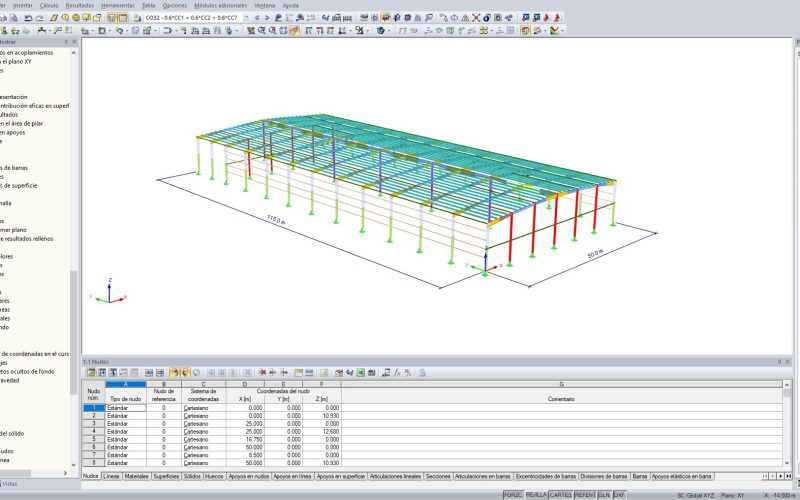The width and height of the screenshot is (800, 500).
Task: Click the circle-with-line icon in top toolbar
Action: 454,18
